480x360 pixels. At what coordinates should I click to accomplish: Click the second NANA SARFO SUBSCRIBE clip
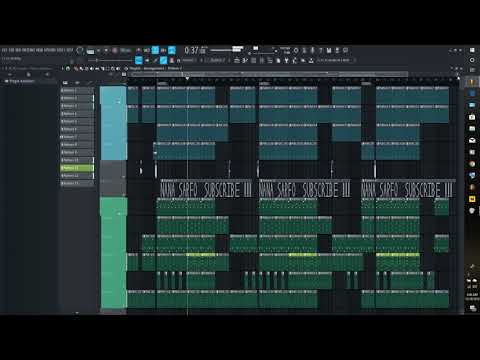305,189
